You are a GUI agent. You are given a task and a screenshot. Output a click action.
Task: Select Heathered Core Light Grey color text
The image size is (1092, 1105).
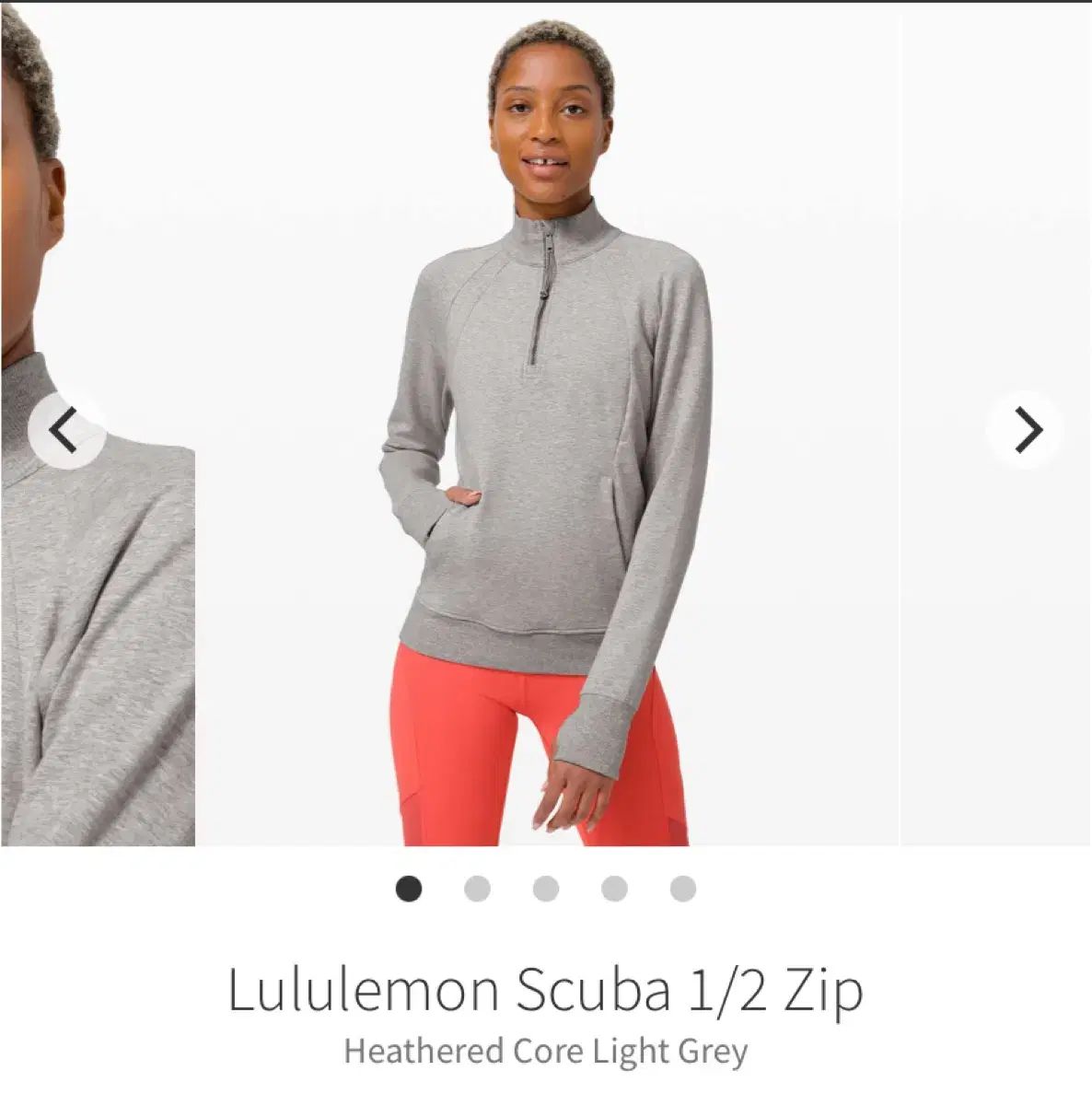coord(546,1051)
